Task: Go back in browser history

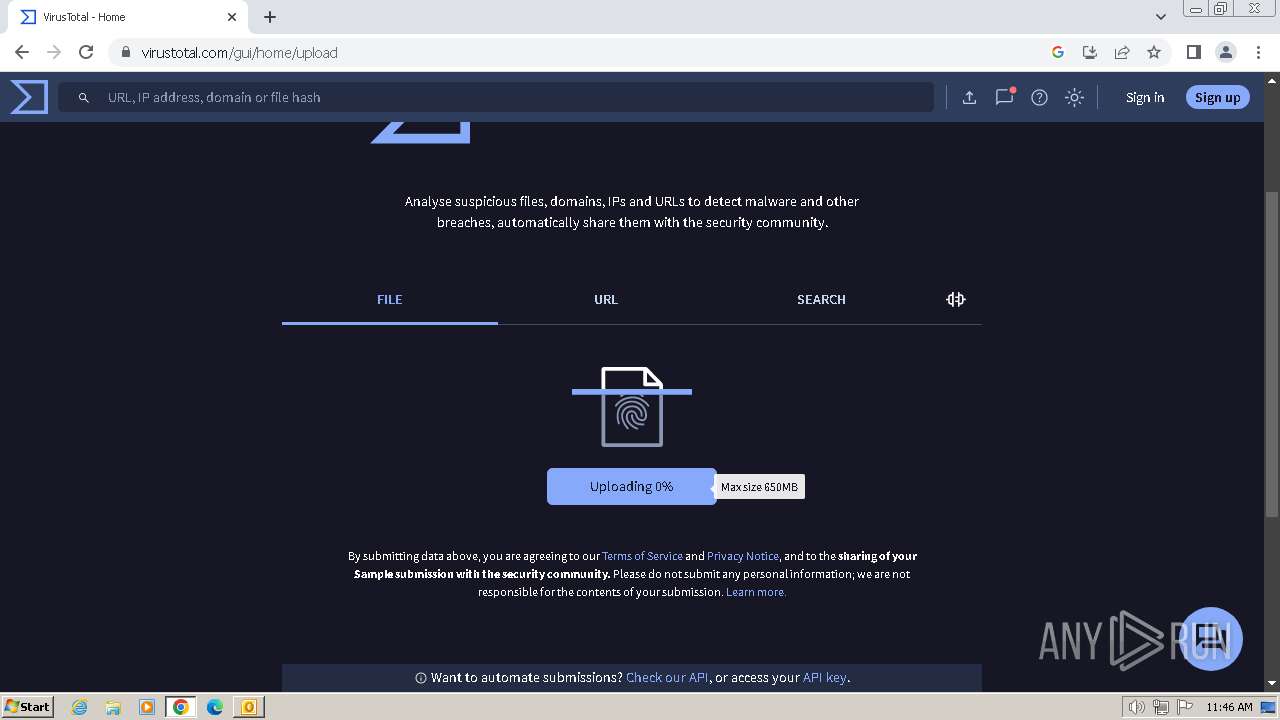Action: tap(22, 52)
